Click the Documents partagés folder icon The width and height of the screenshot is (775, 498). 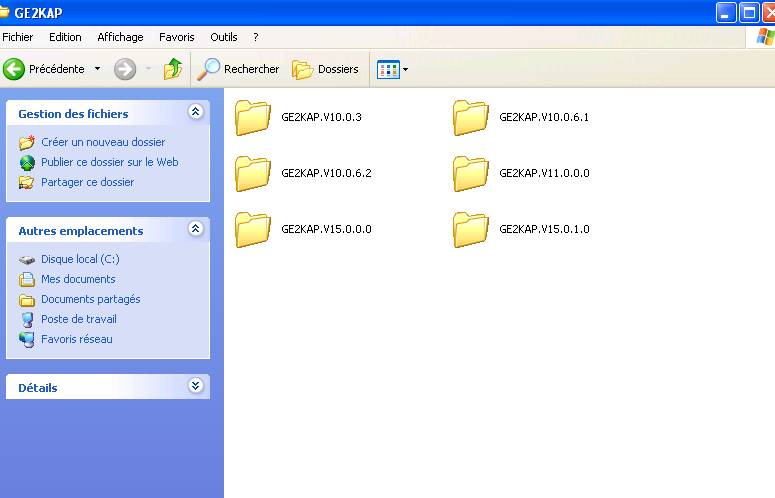pos(27,300)
